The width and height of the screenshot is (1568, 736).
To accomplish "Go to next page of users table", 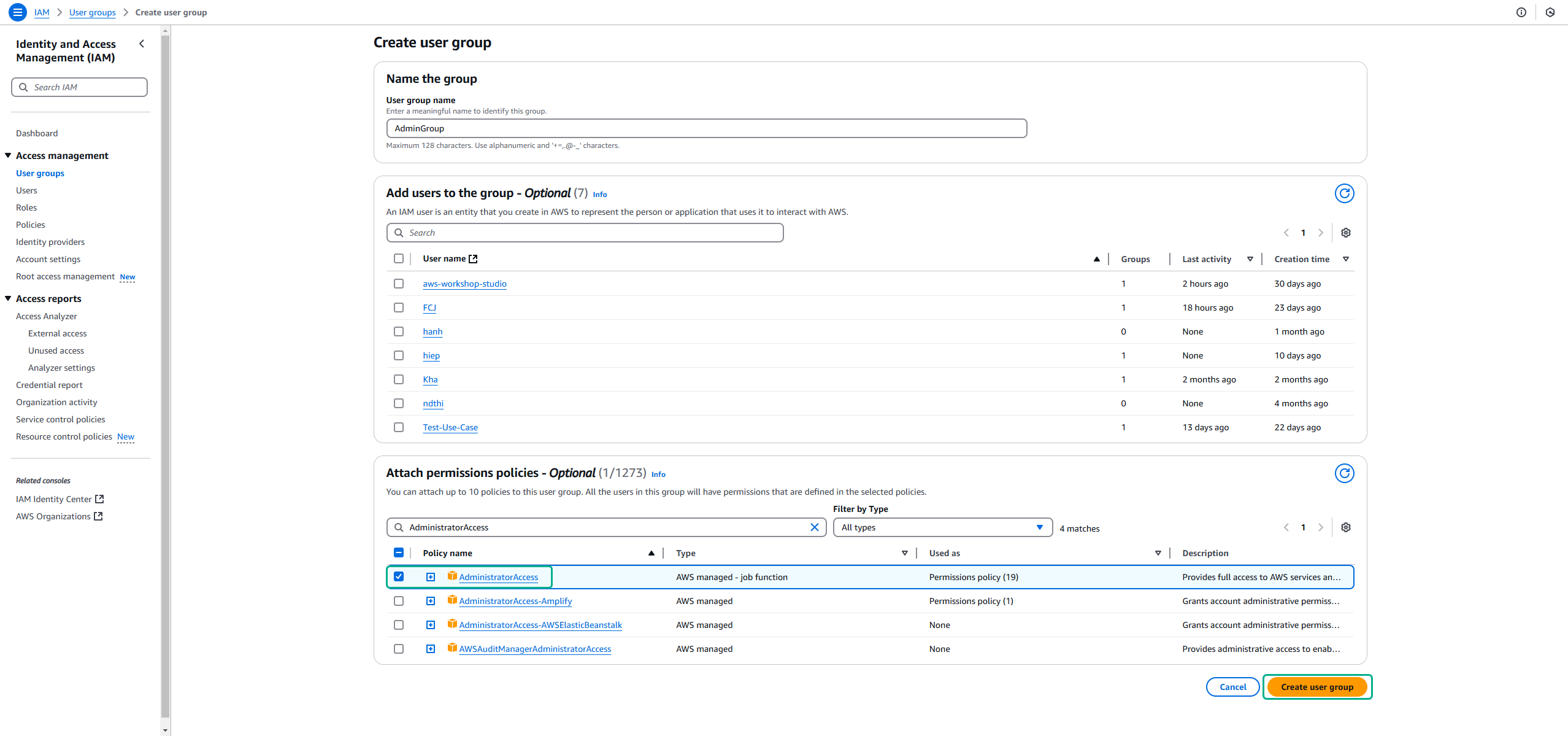I will (1321, 233).
